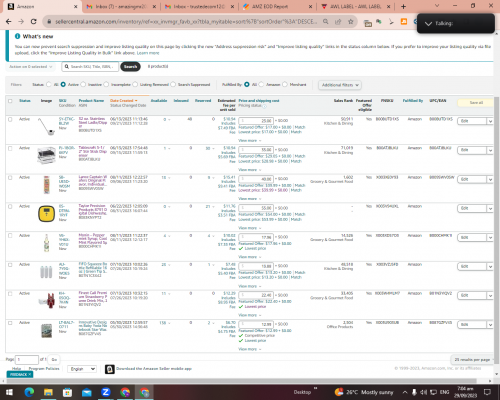
Task: Open the Additional filters dropdown
Action: 340,85
